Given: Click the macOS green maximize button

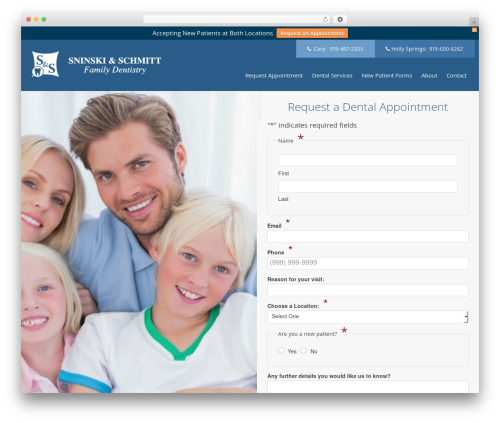Looking at the screenshot, I should [x=44, y=20].
